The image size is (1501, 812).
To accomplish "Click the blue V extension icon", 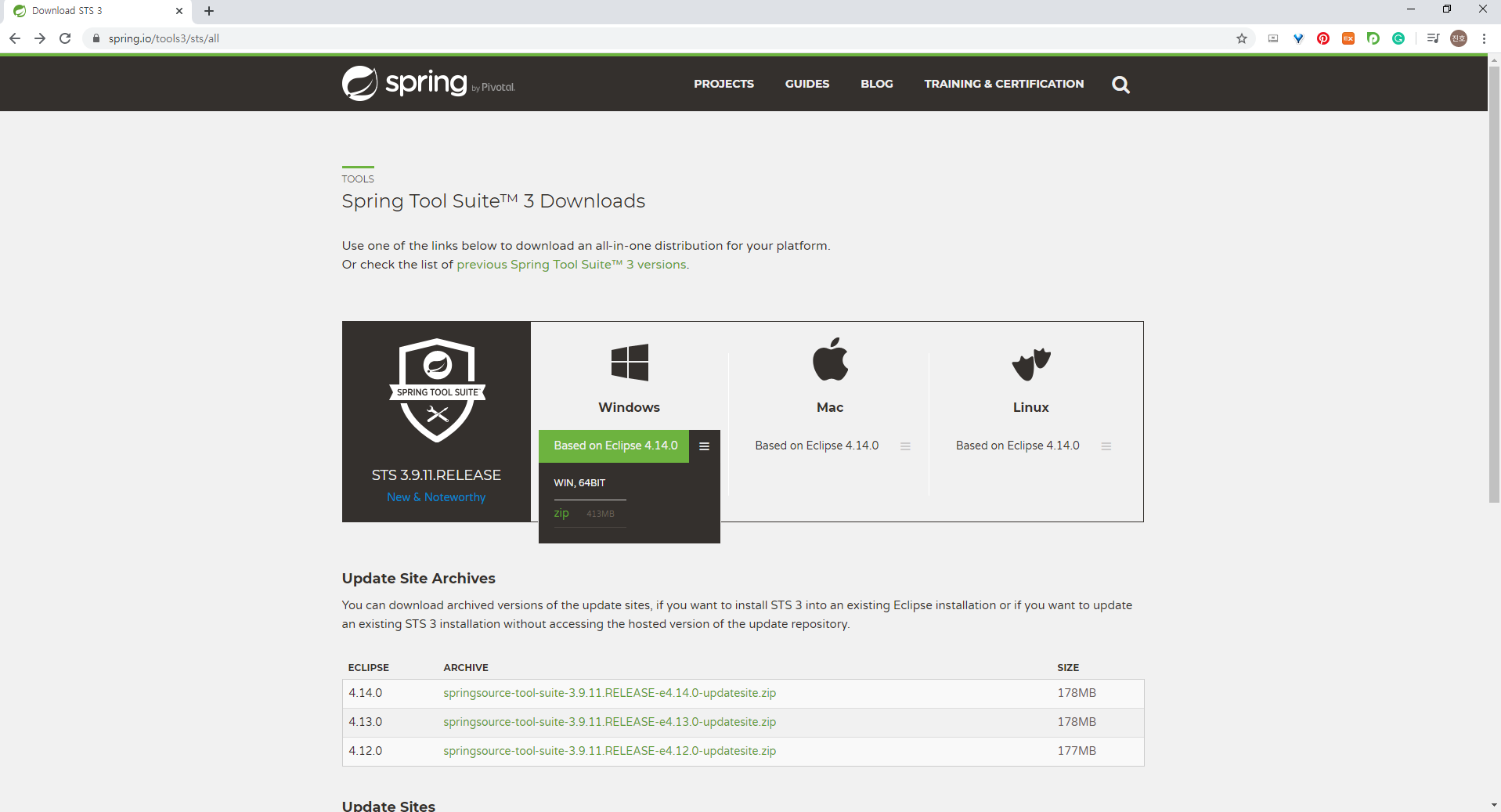I will (1298, 38).
